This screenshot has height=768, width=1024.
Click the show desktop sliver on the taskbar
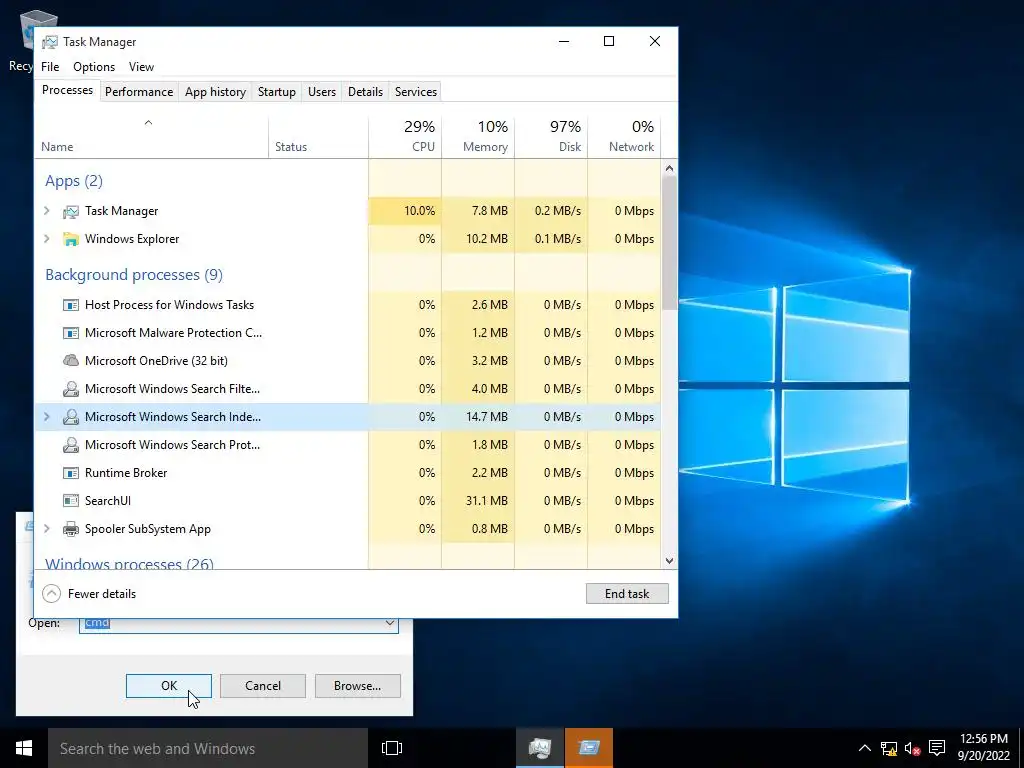point(1021,748)
